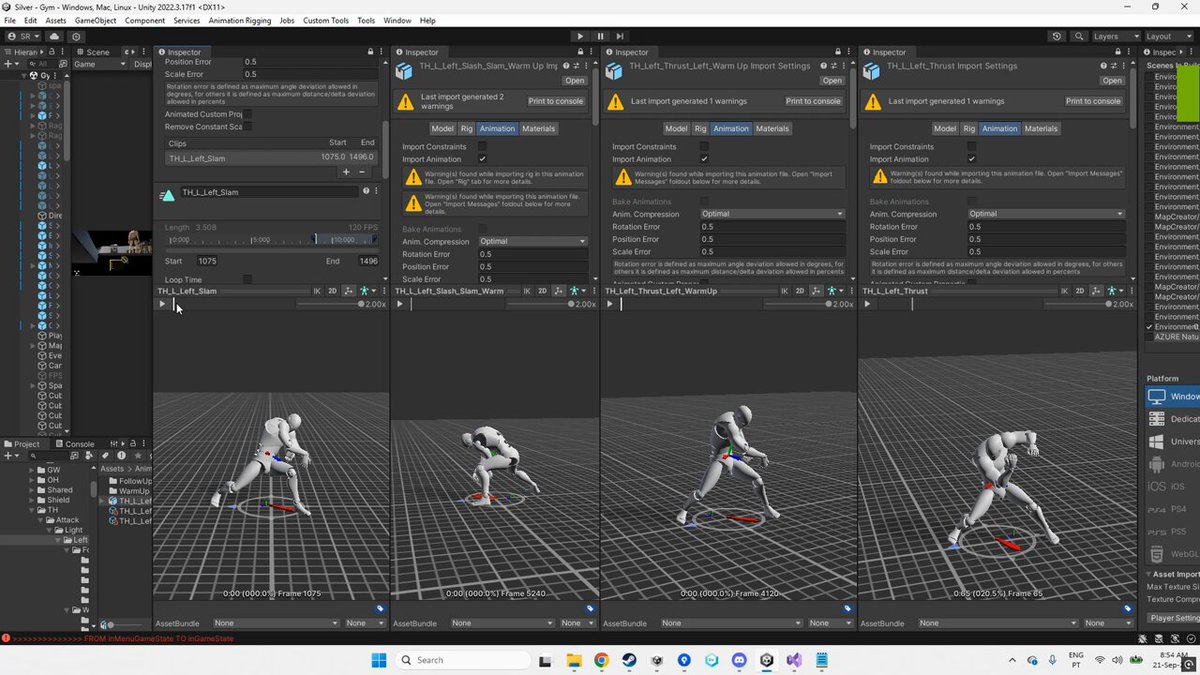Image resolution: width=1200 pixels, height=675 pixels.
Task: Open the cloud services icon beside SR
Action: [54, 36]
